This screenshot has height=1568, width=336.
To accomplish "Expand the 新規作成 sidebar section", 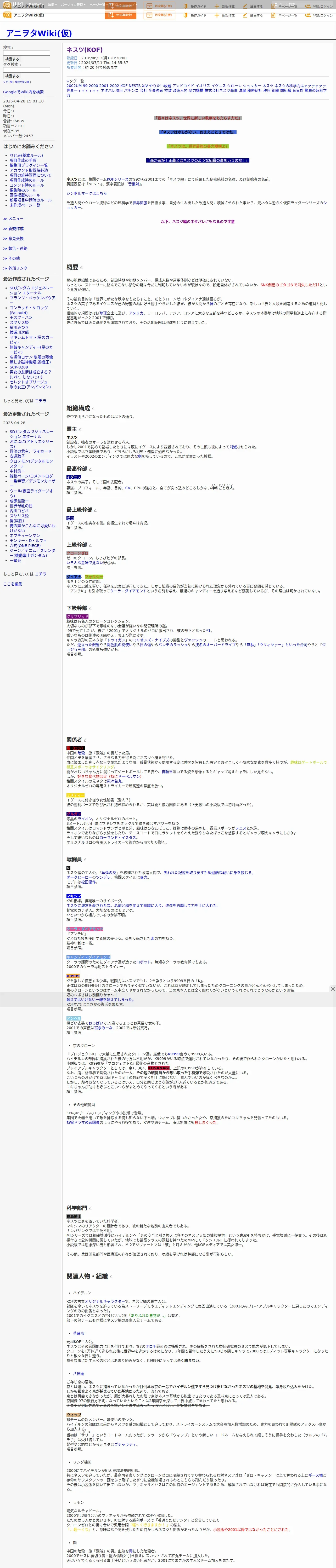I will [x=13, y=229].
